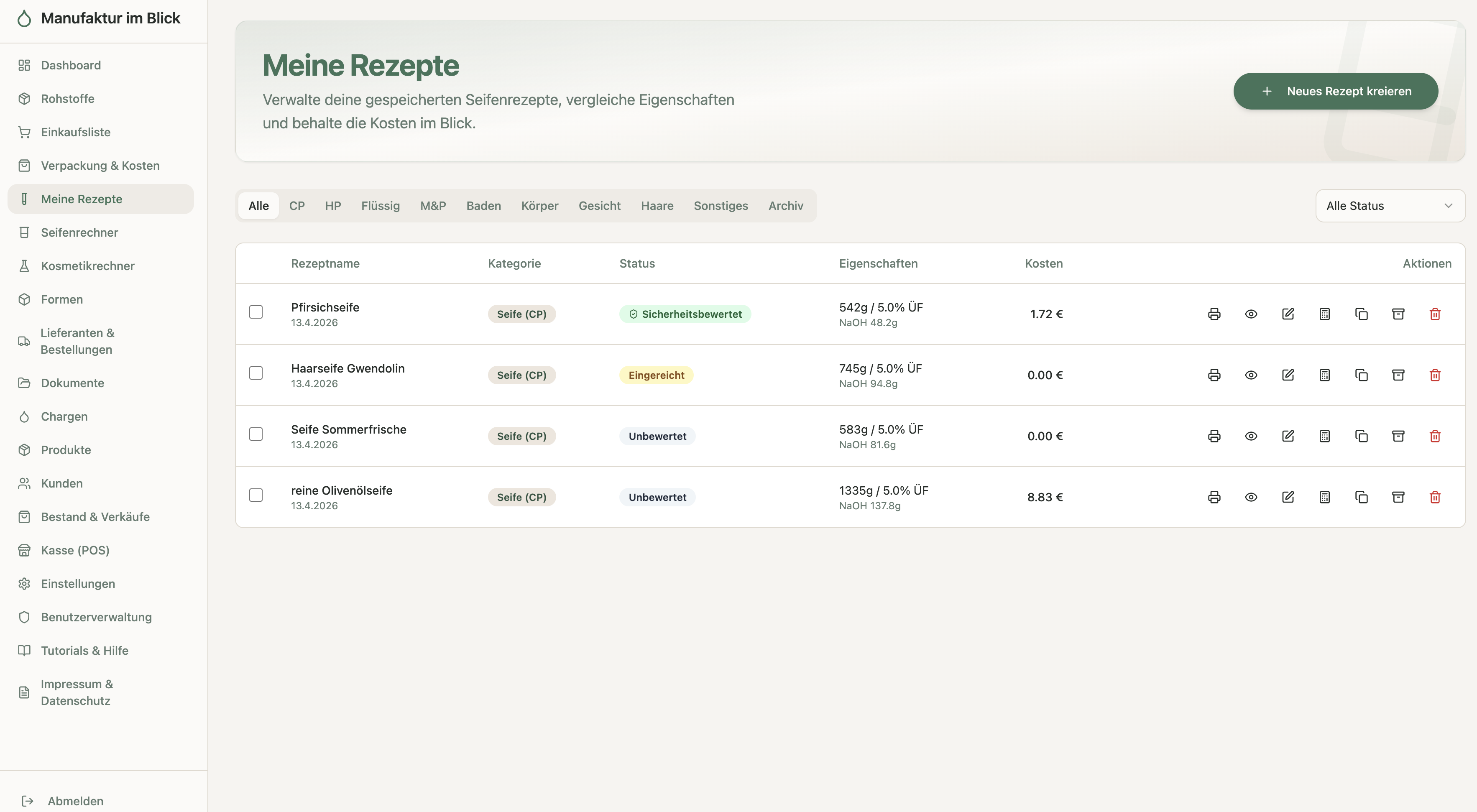The width and height of the screenshot is (1477, 812).
Task: Click the Kosten column header
Action: click(1043, 264)
